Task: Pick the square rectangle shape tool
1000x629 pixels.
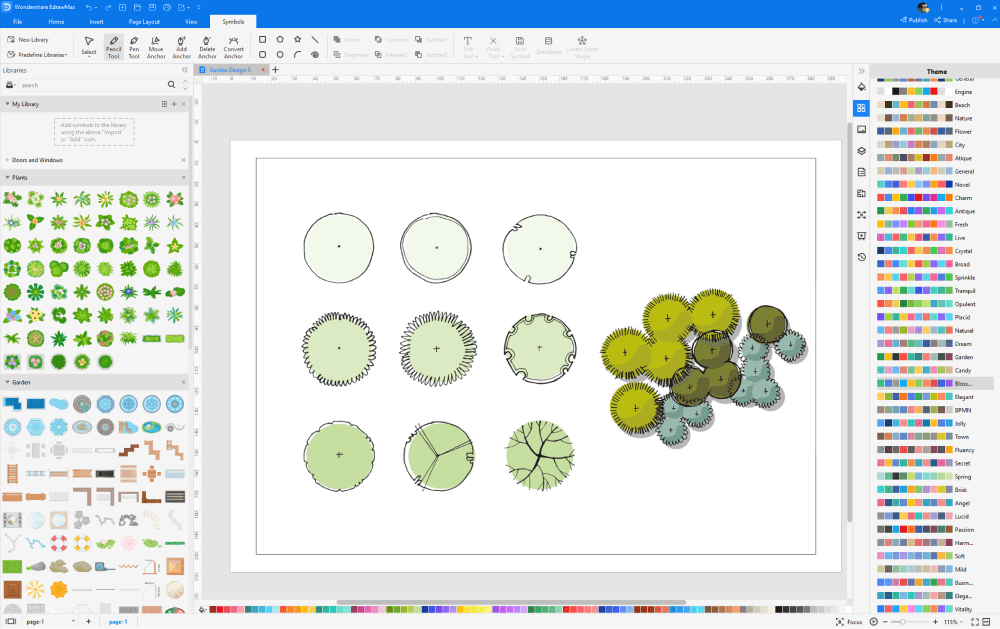Action: pos(262,40)
